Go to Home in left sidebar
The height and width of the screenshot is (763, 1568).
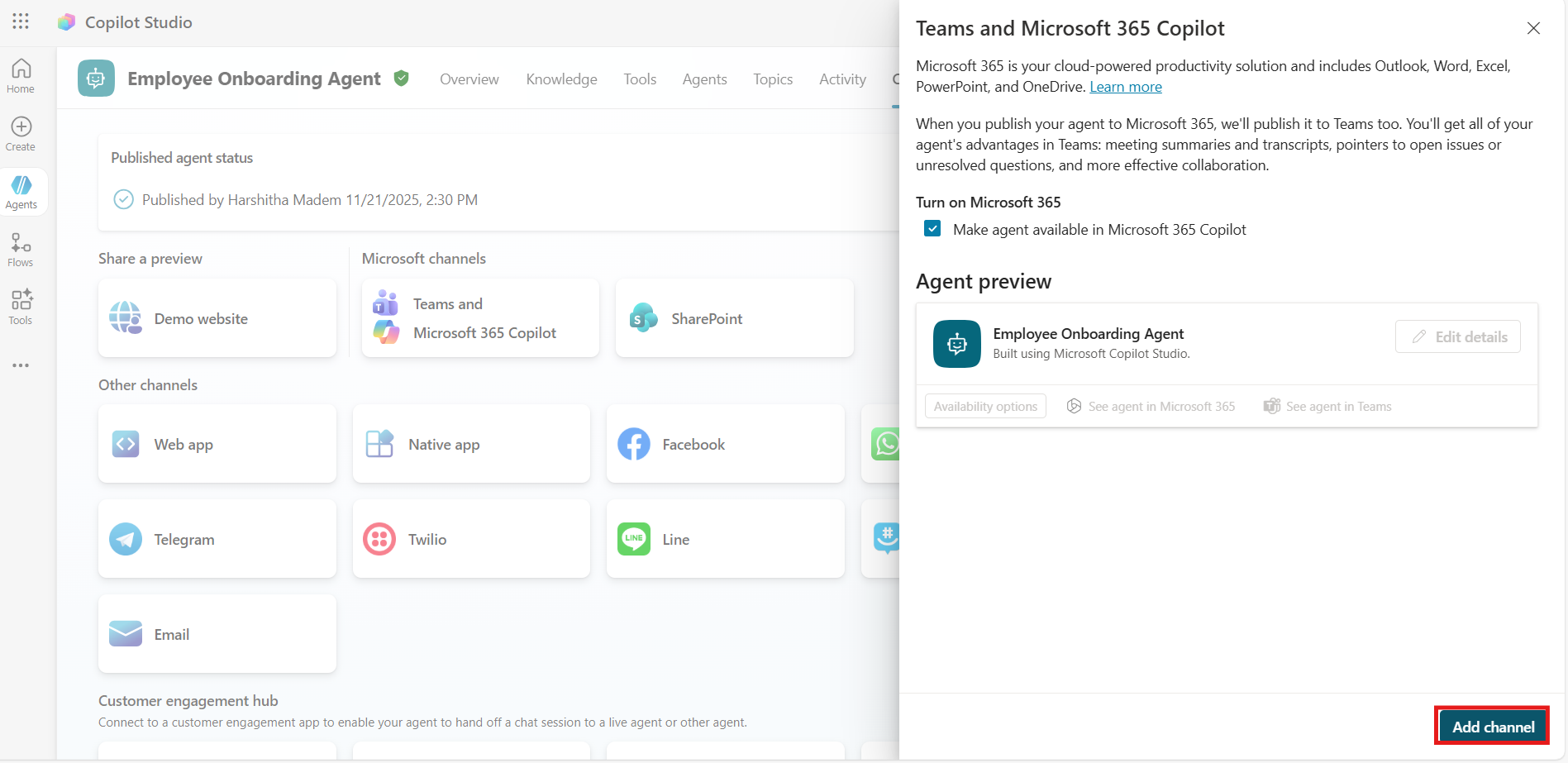point(21,76)
